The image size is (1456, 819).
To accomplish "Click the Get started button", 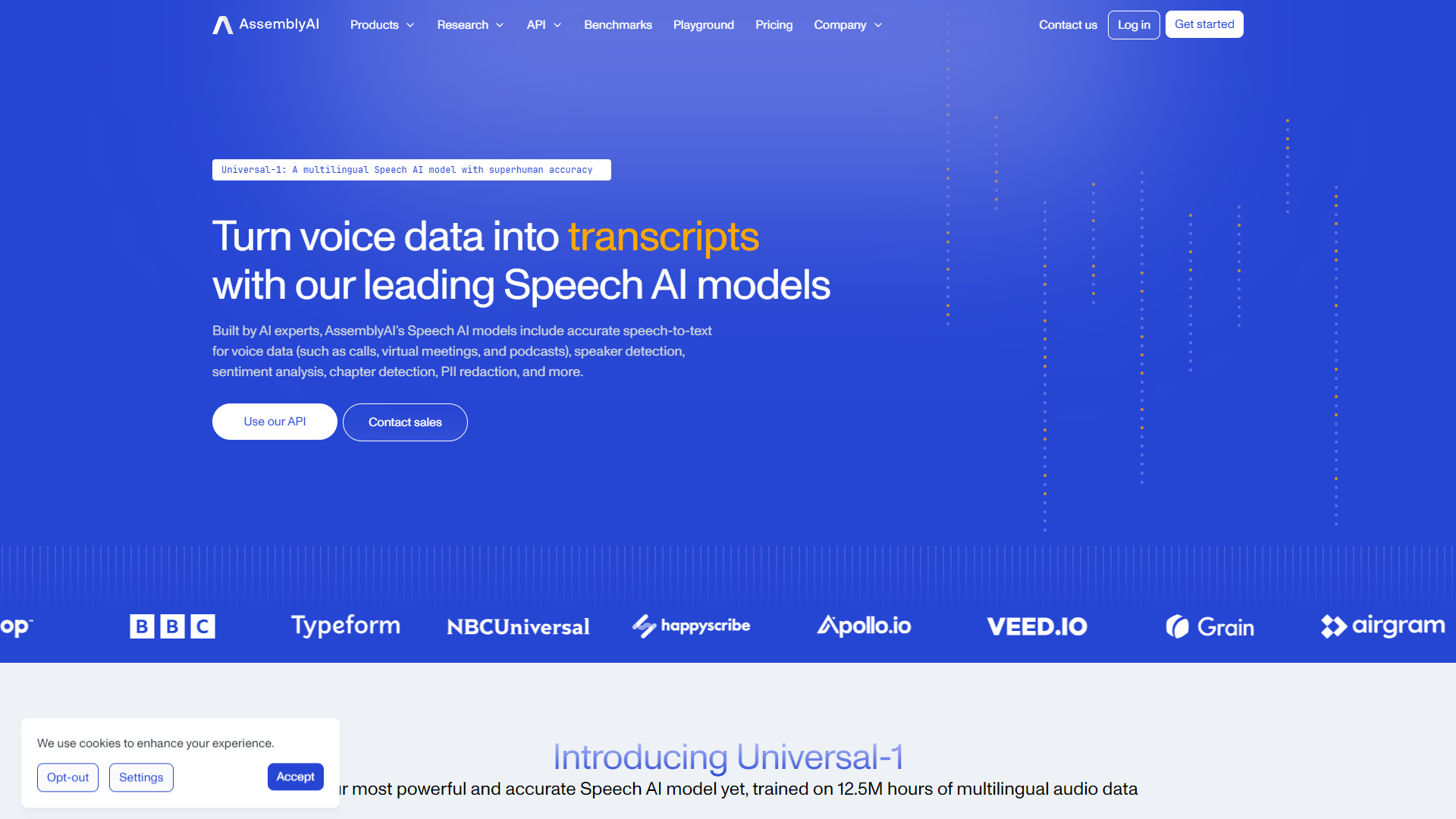I will coord(1203,24).
